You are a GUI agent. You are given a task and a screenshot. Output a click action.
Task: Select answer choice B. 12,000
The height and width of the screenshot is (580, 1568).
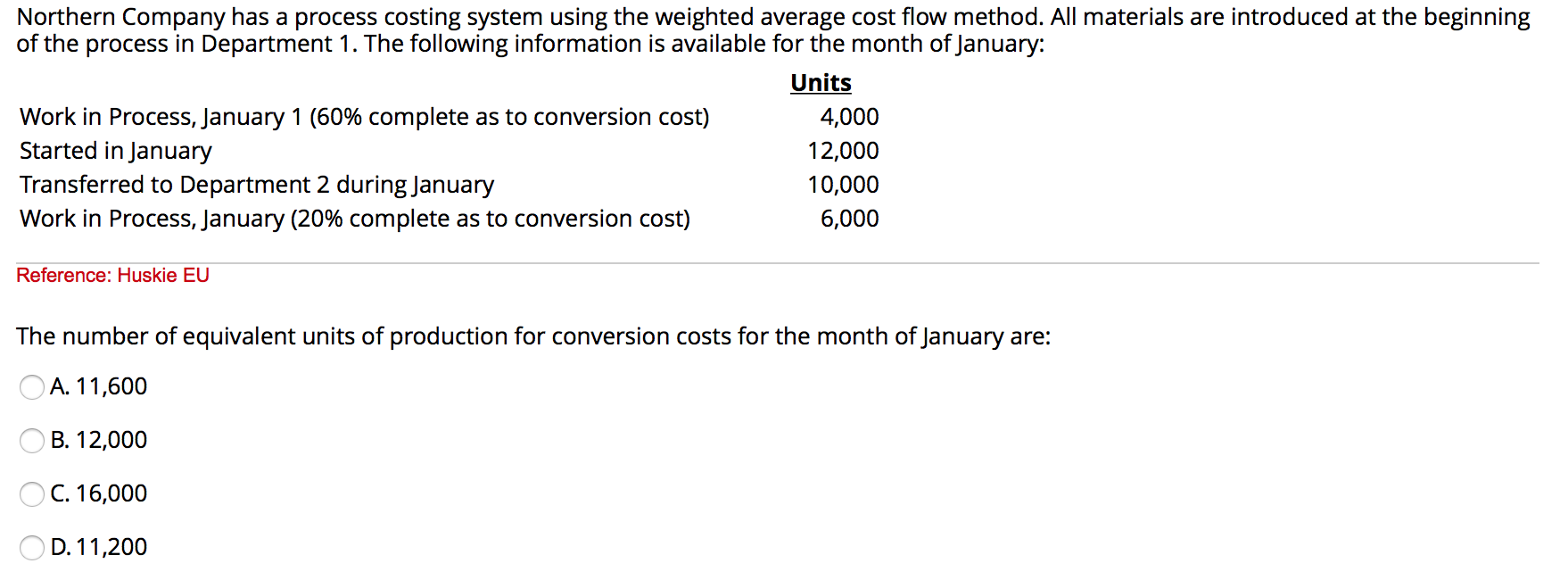pyautogui.click(x=31, y=441)
